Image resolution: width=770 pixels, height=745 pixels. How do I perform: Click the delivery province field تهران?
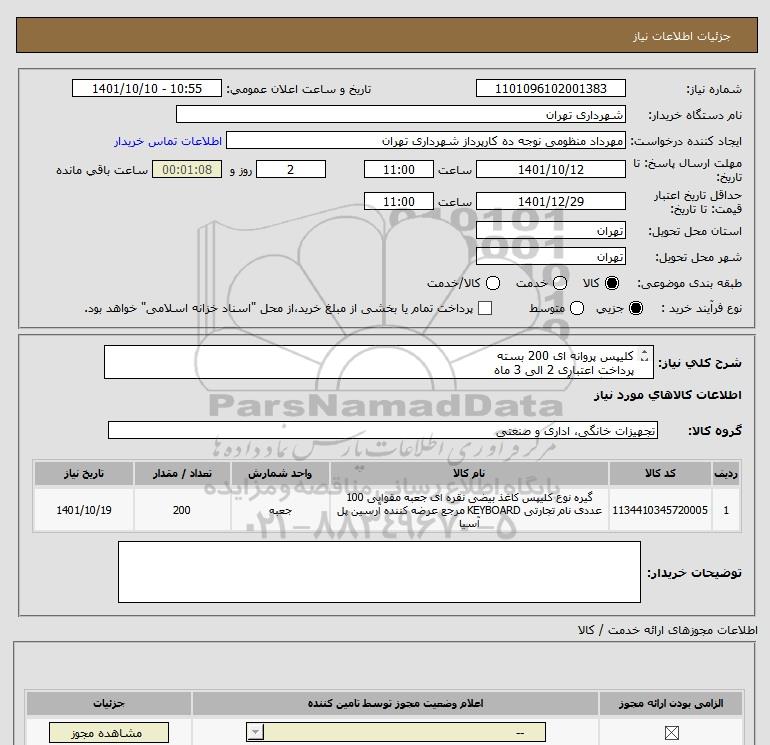click(550, 230)
